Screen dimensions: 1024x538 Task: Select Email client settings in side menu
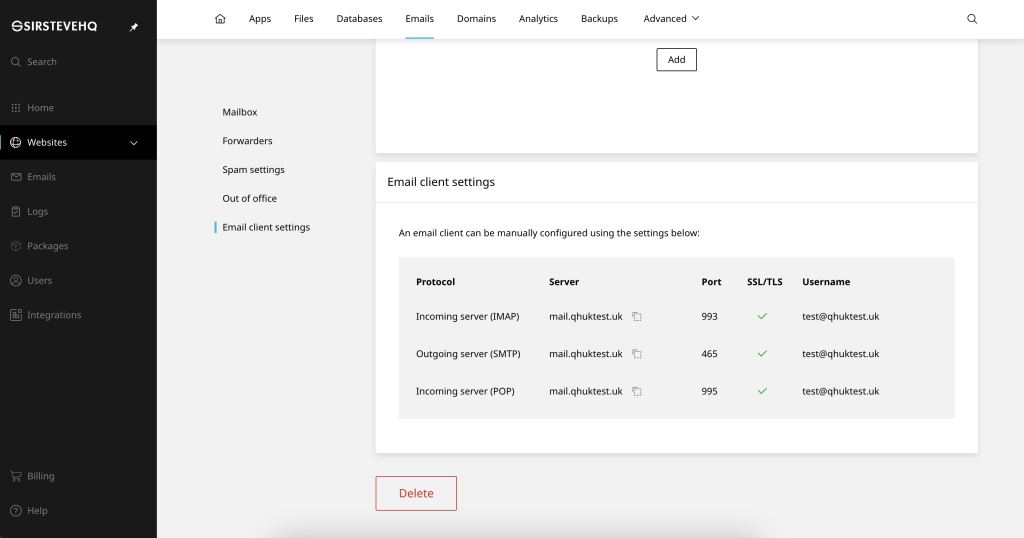point(266,227)
